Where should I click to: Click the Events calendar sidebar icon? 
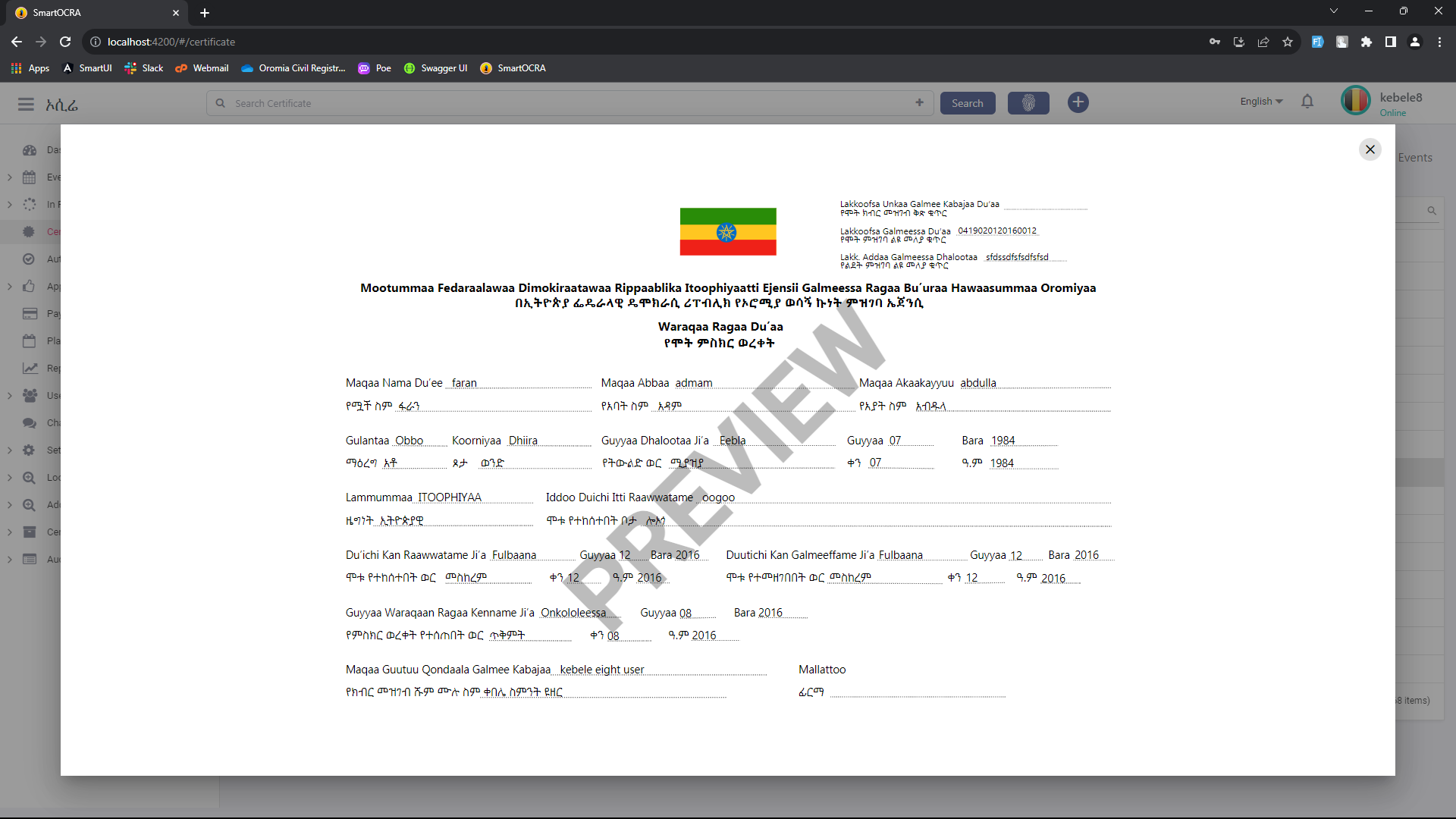29,177
